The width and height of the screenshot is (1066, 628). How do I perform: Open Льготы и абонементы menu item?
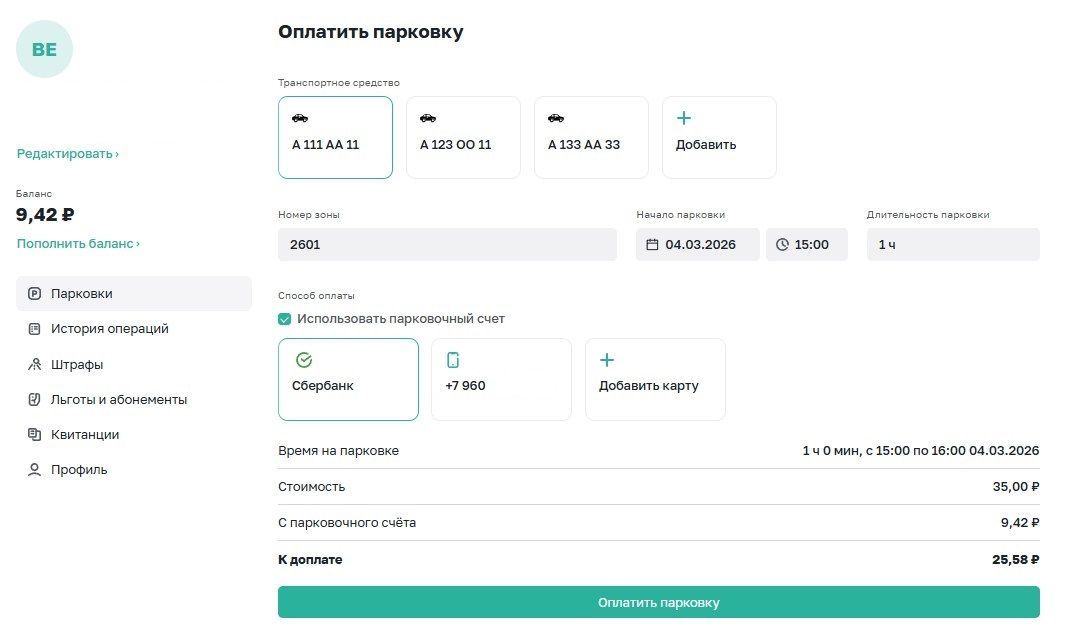tap(118, 400)
